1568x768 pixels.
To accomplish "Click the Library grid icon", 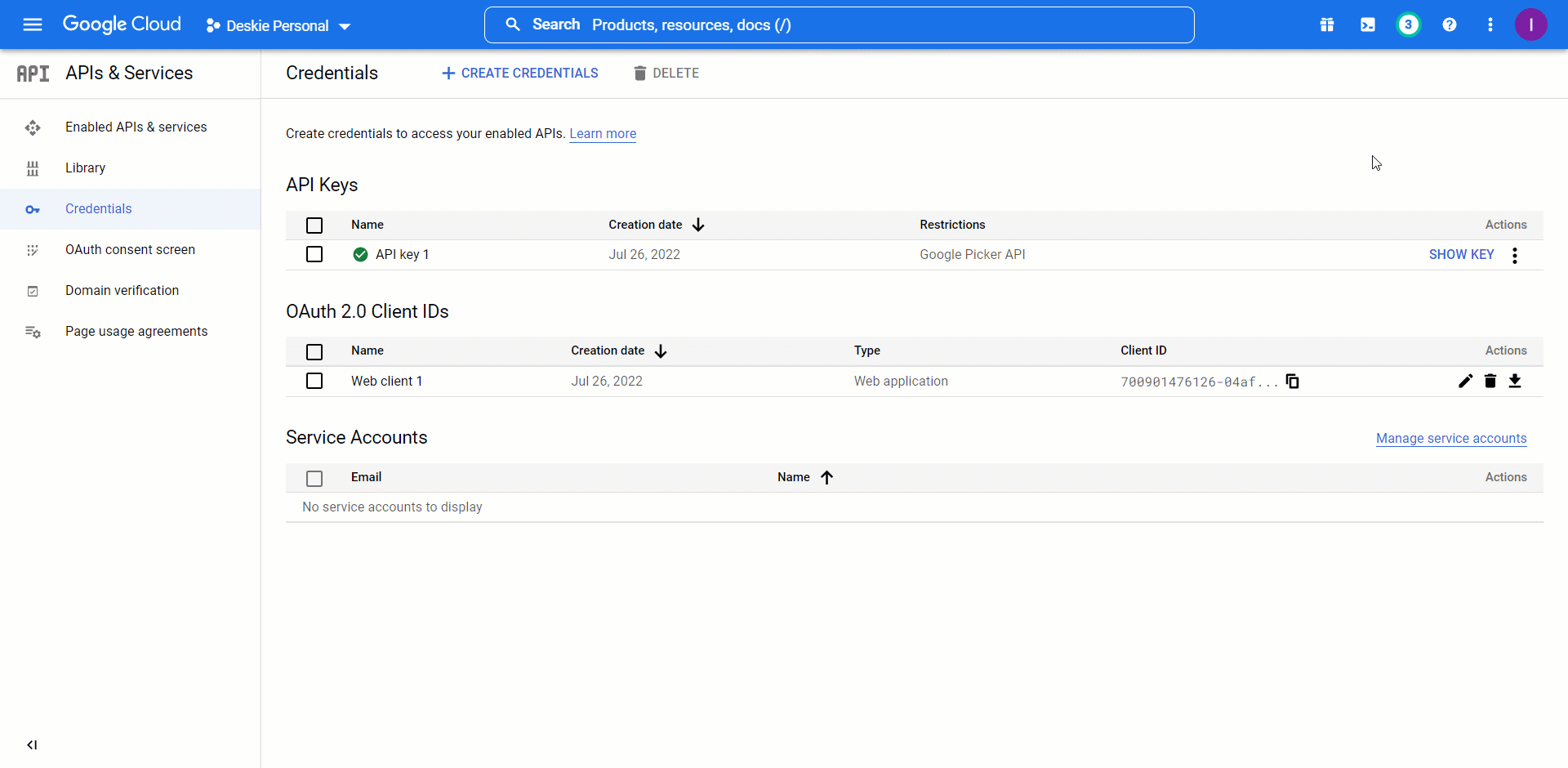I will [x=33, y=168].
